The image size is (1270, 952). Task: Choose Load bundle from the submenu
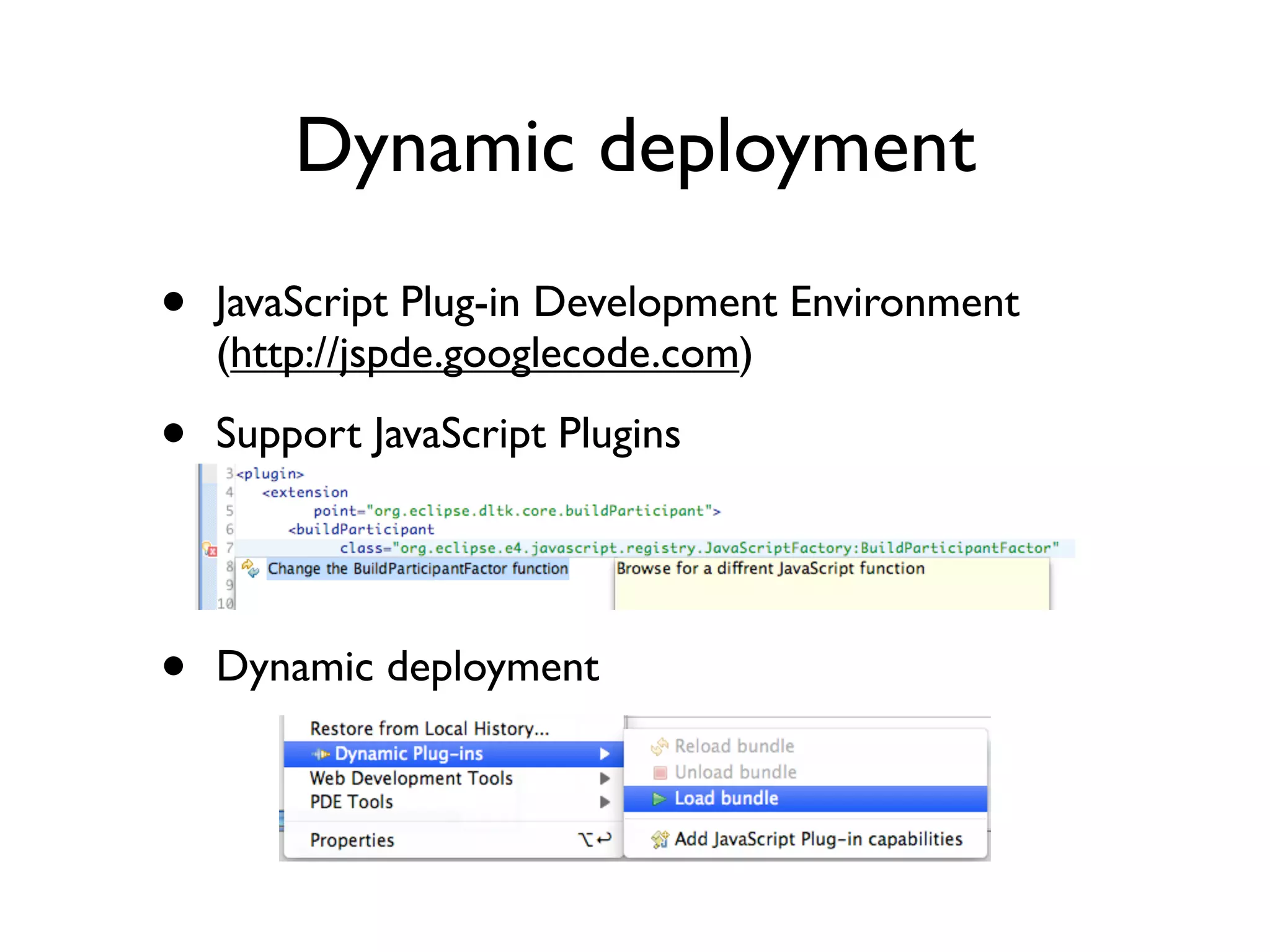click(806, 798)
